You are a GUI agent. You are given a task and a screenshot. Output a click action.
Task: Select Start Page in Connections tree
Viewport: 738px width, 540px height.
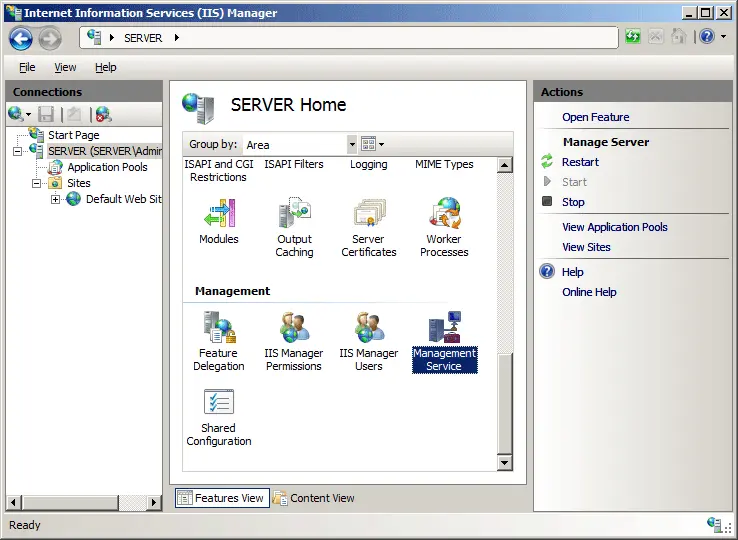(73, 135)
